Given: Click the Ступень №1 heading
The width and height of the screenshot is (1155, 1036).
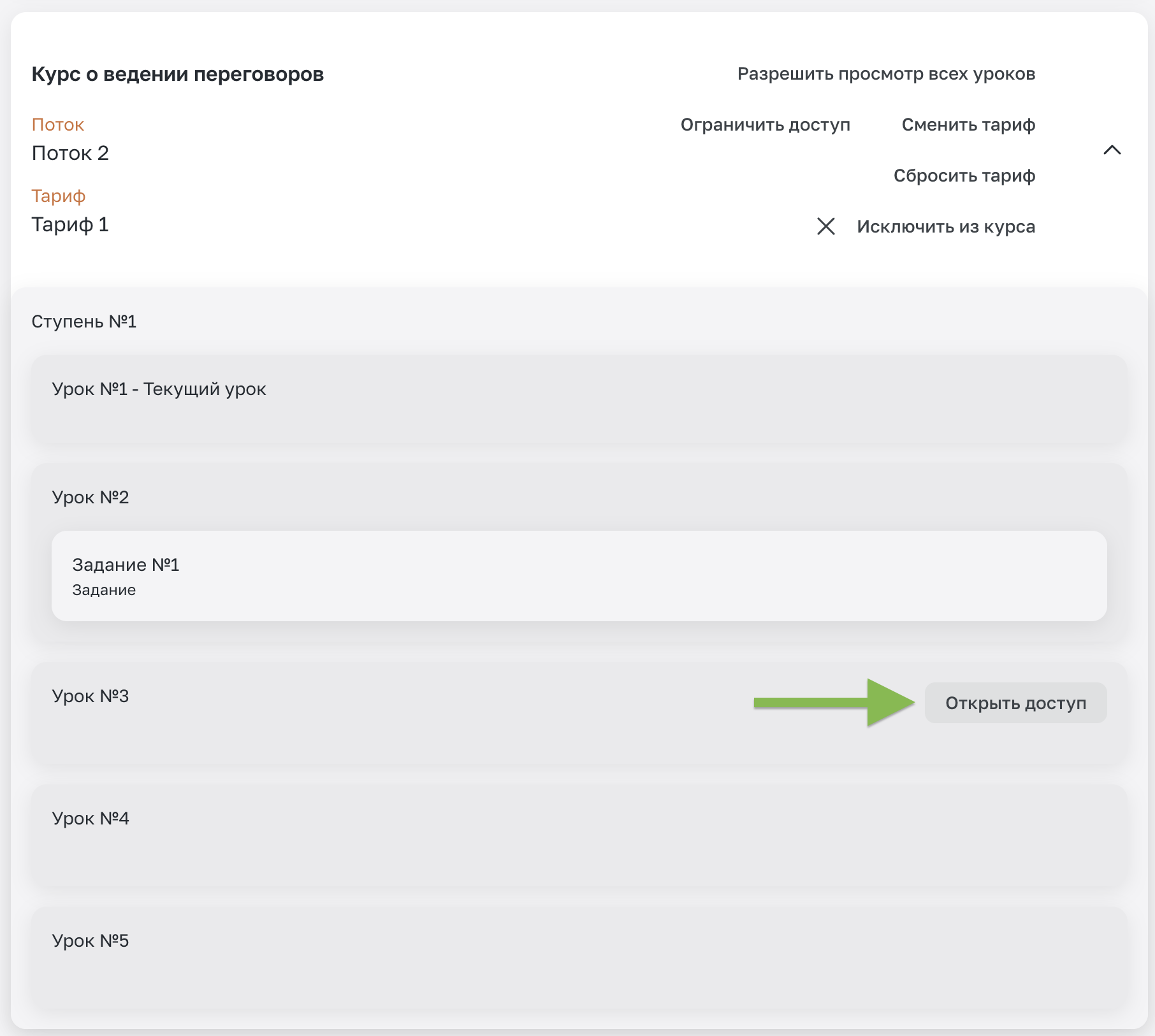Looking at the screenshot, I should tap(84, 321).
